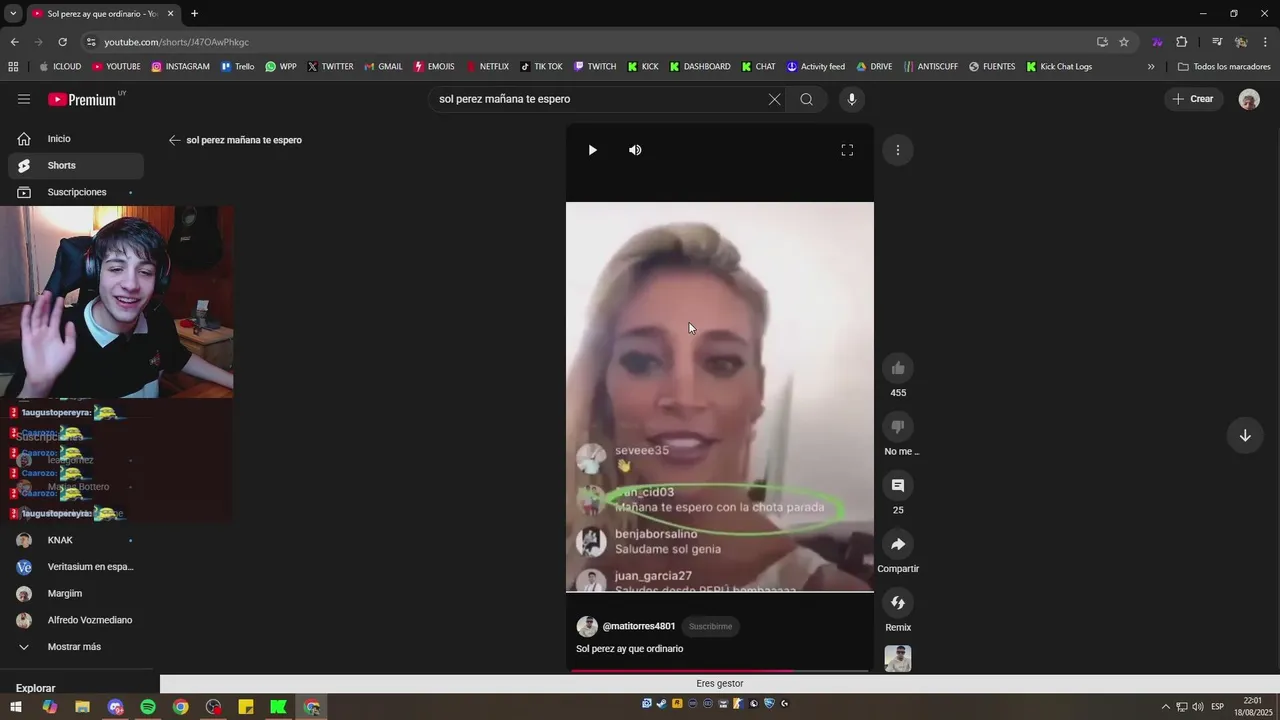Open DRIVE bookmark

point(874,67)
